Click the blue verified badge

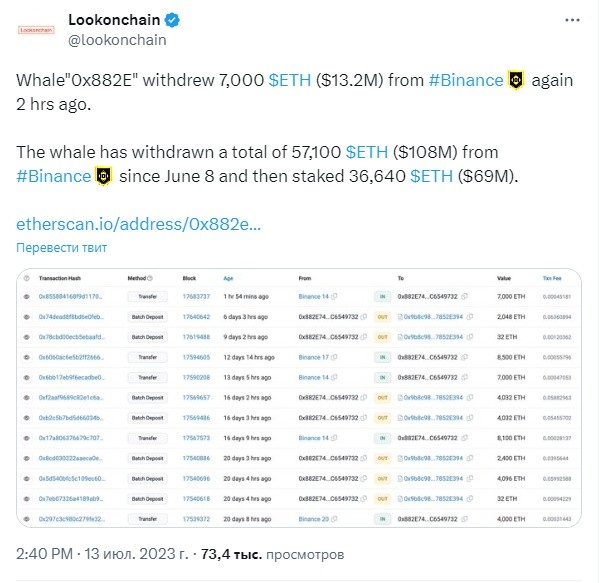pyautogui.click(x=172, y=20)
